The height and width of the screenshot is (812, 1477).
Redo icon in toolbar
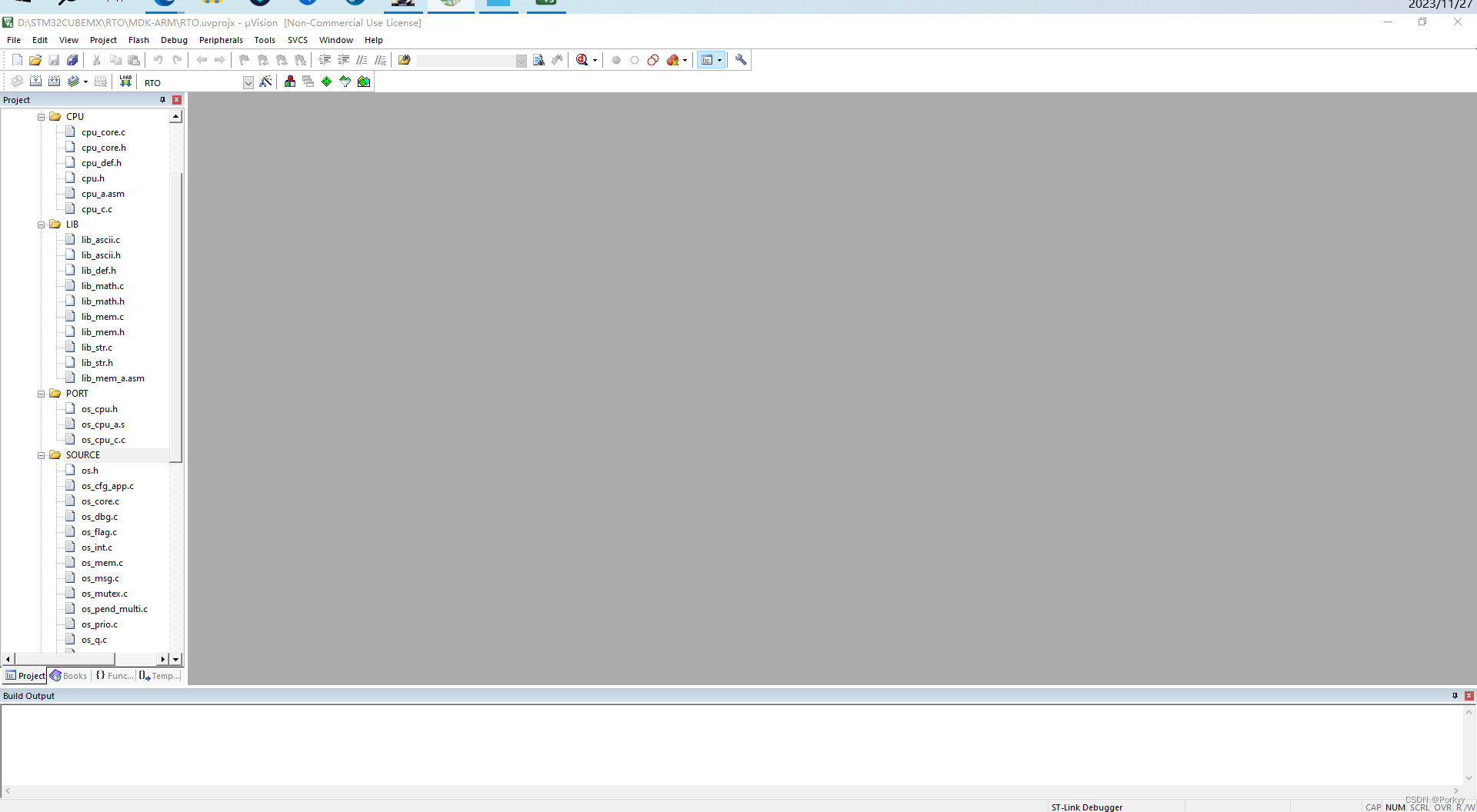click(177, 60)
